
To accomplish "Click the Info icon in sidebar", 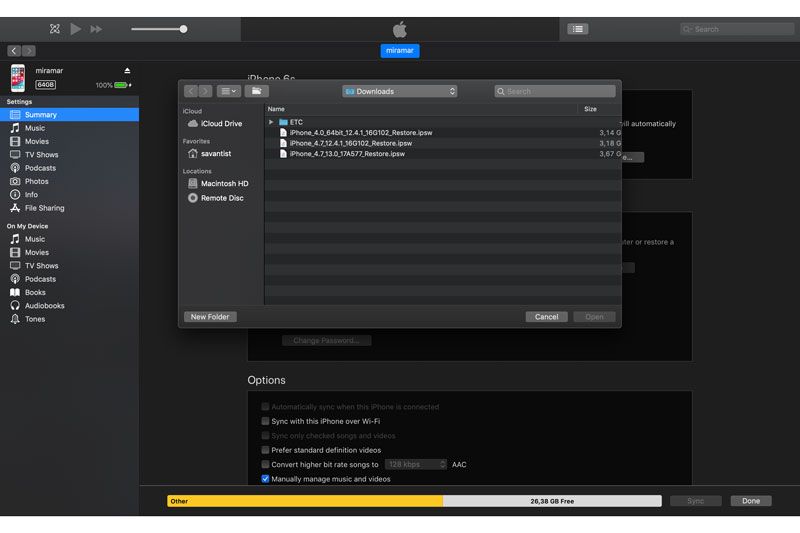I will 15,194.
